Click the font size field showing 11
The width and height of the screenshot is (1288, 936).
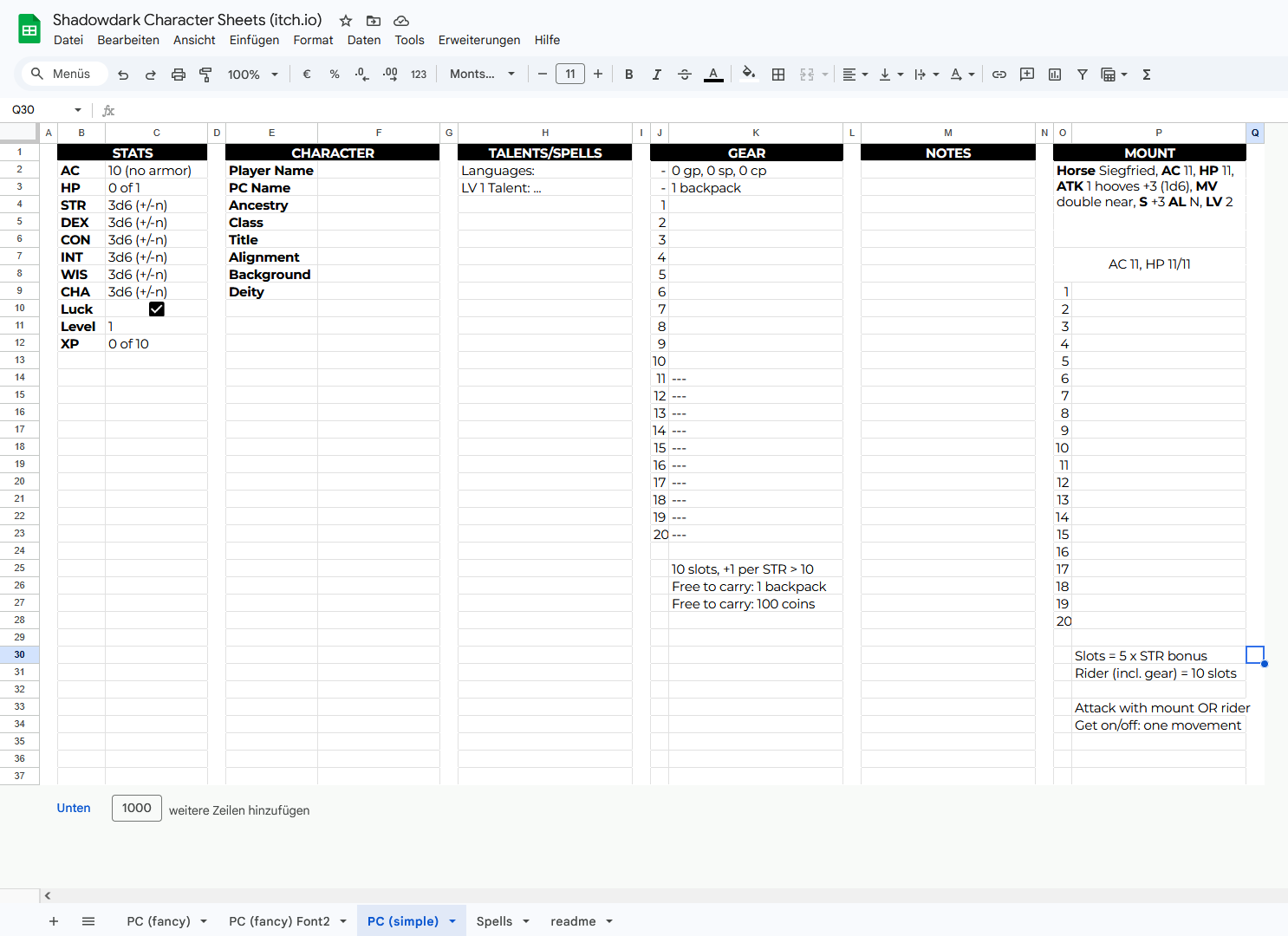(570, 75)
